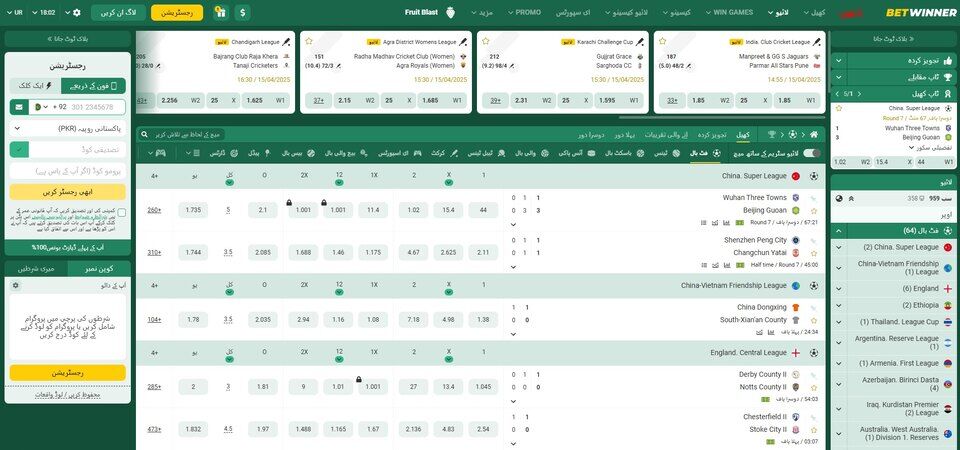Image resolution: width=960 pixels, height=450 pixels.
Task: Select the one-click registration option
Action: [36, 86]
